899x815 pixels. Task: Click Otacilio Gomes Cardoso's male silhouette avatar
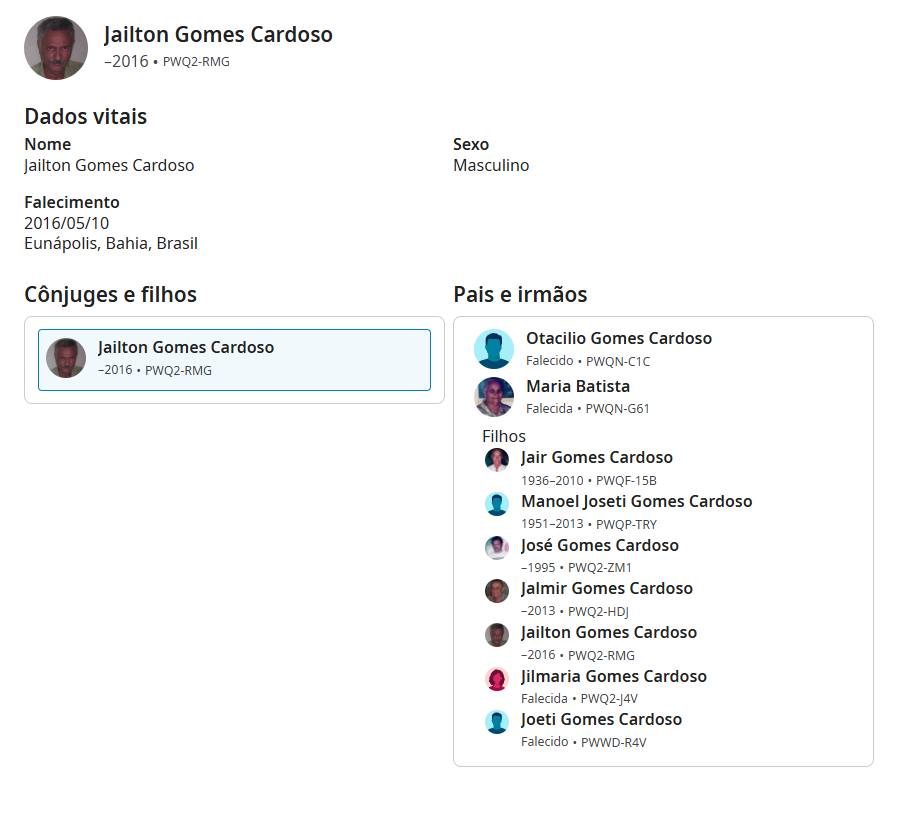coord(494,349)
